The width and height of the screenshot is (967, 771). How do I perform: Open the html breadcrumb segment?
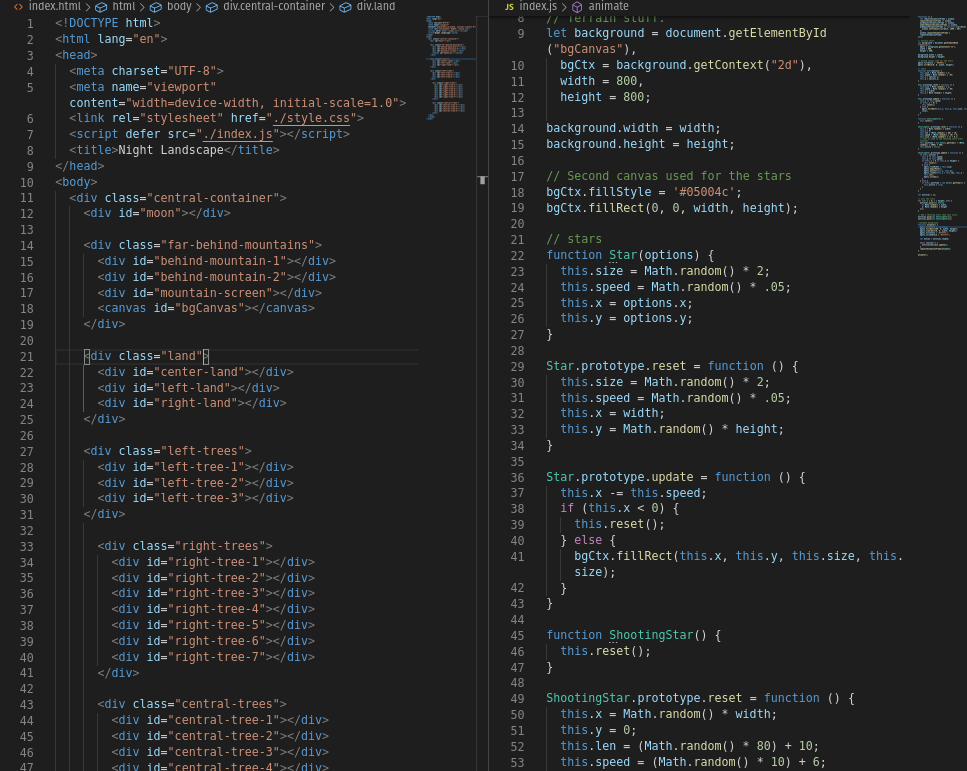point(124,6)
